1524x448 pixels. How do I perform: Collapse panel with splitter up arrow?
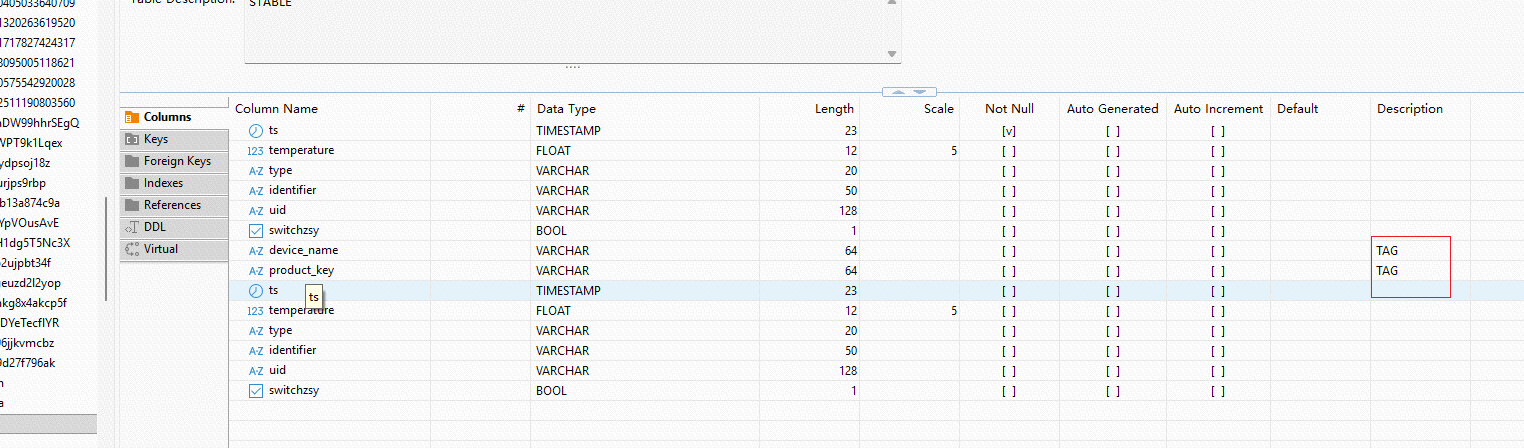tap(899, 92)
